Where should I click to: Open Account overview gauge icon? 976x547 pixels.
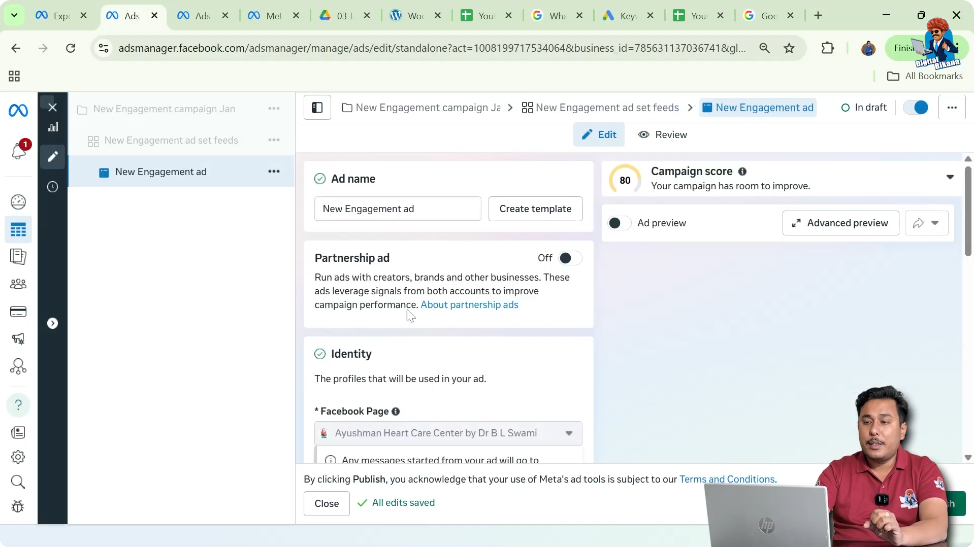pyautogui.click(x=18, y=202)
